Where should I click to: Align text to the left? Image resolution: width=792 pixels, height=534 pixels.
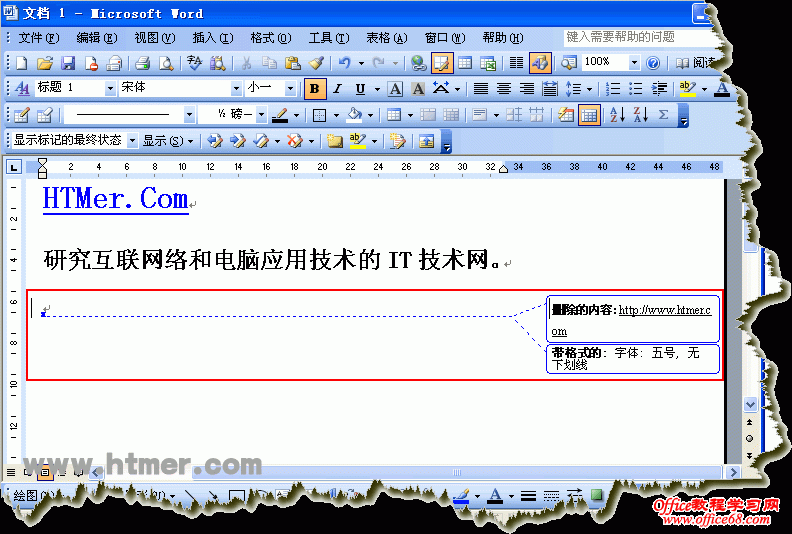(480, 89)
